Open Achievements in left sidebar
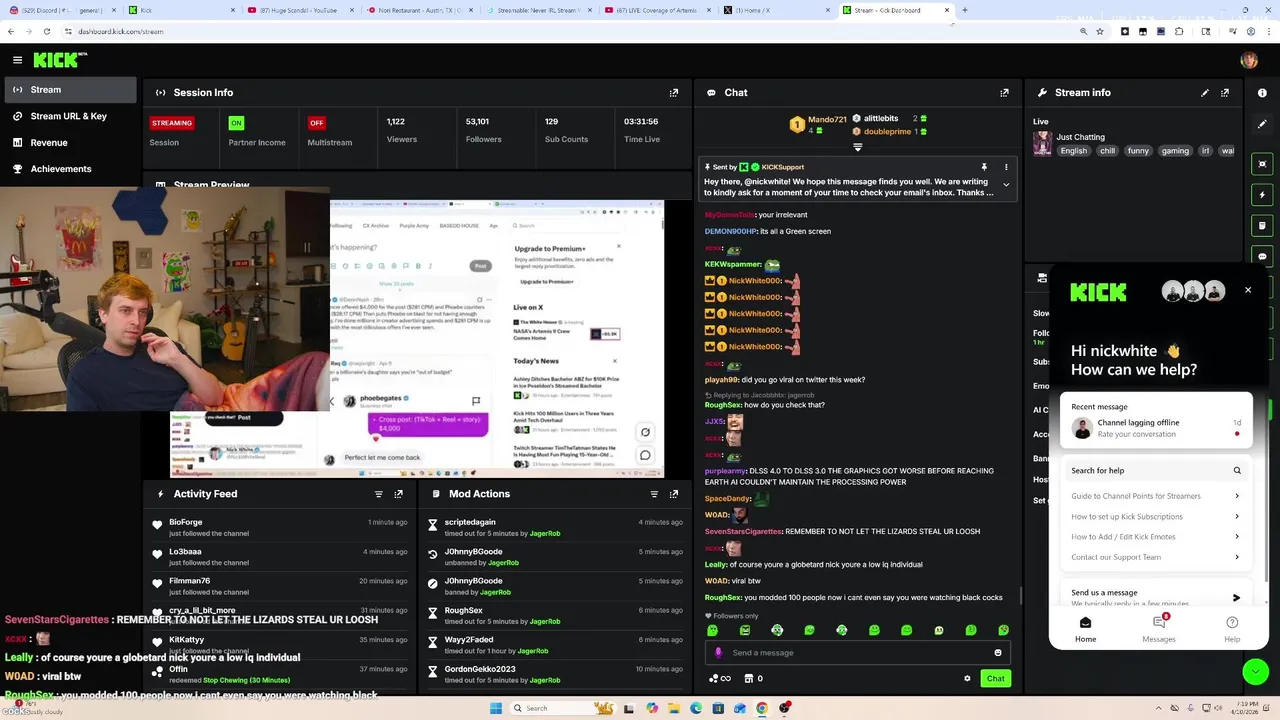 70,169
